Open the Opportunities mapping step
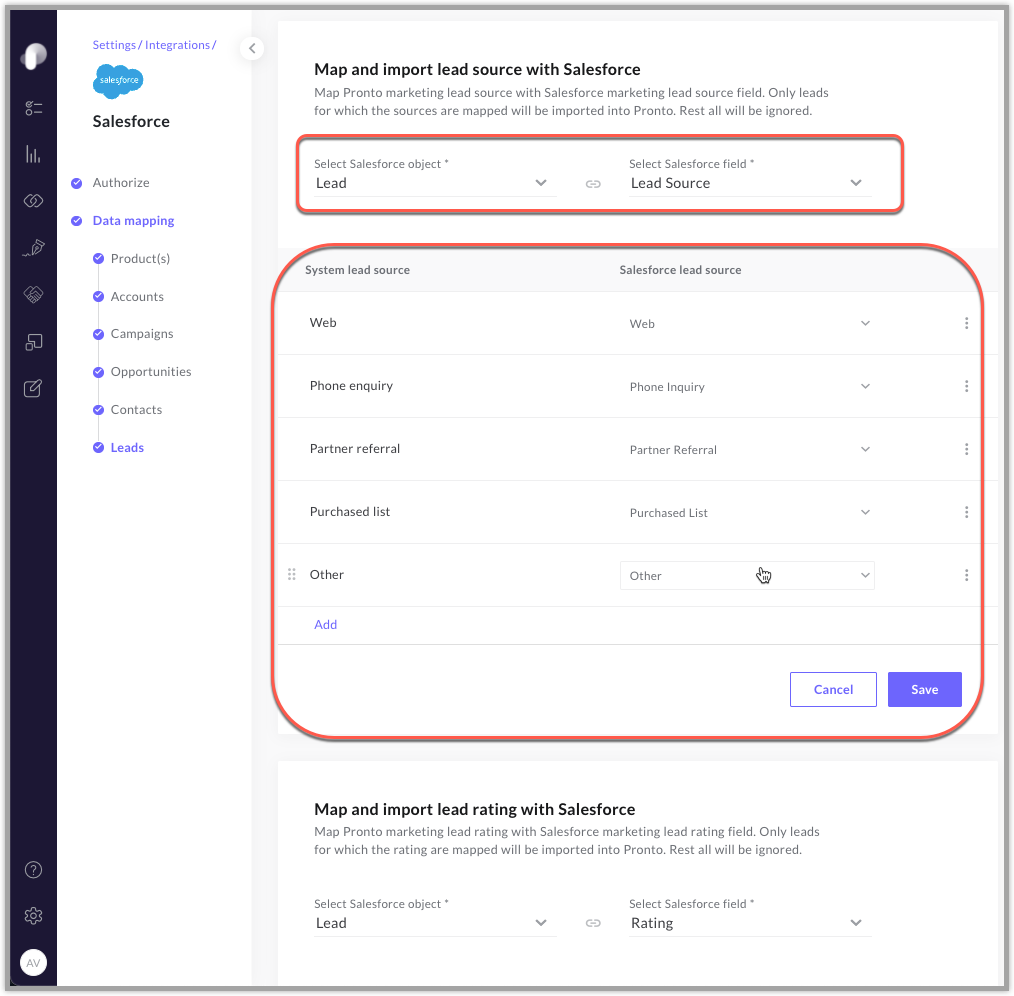Viewport: 1014px width, 996px height. [x=151, y=372]
